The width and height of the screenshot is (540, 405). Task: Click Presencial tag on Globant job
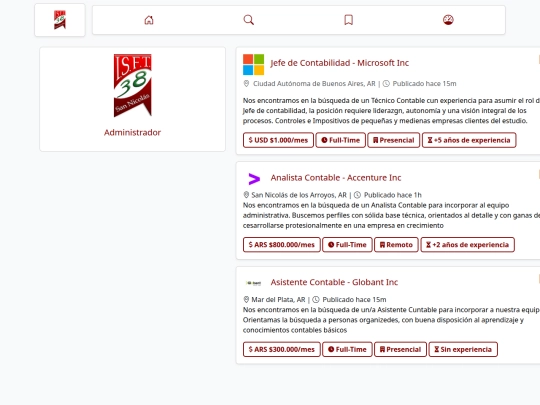pyautogui.click(x=401, y=349)
